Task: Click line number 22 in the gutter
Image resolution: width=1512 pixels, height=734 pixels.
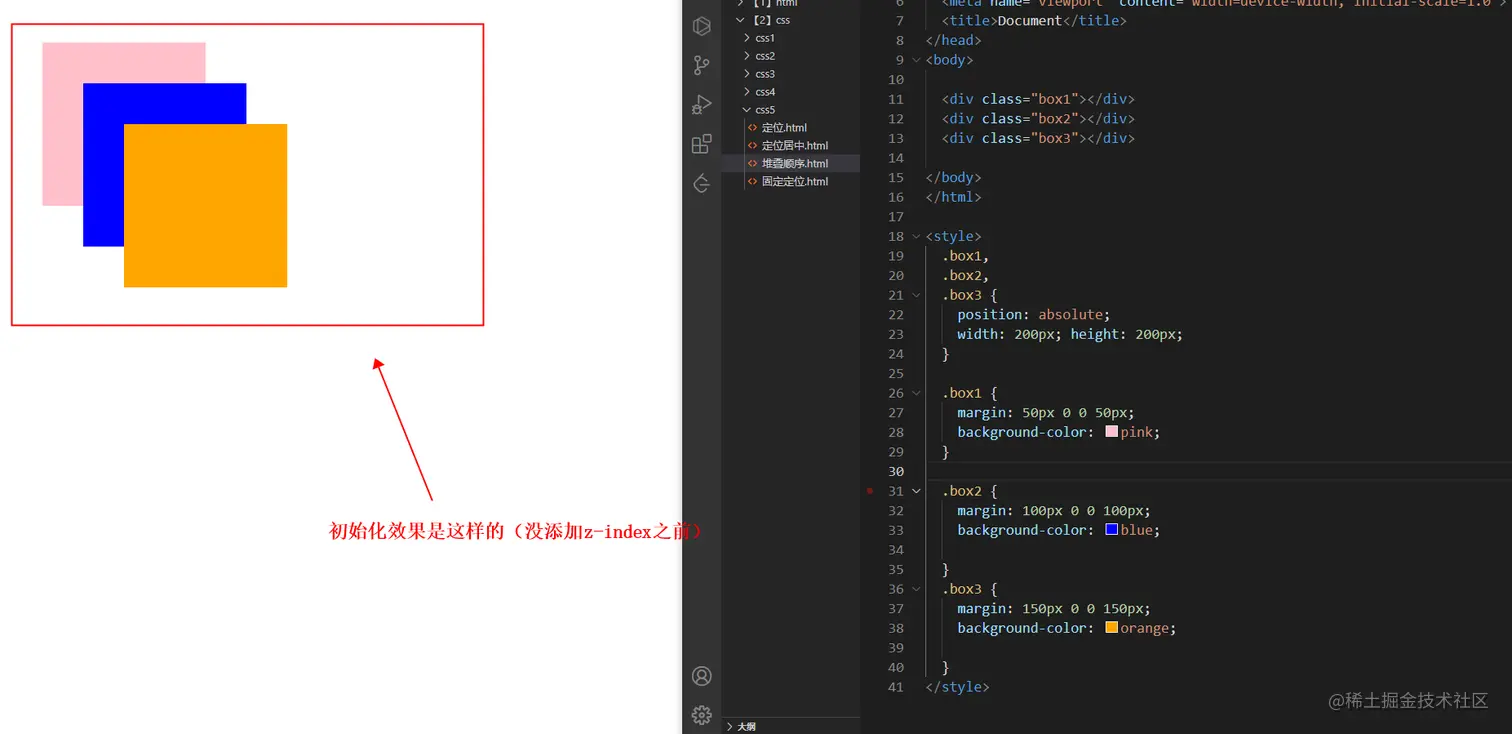Action: click(x=896, y=315)
